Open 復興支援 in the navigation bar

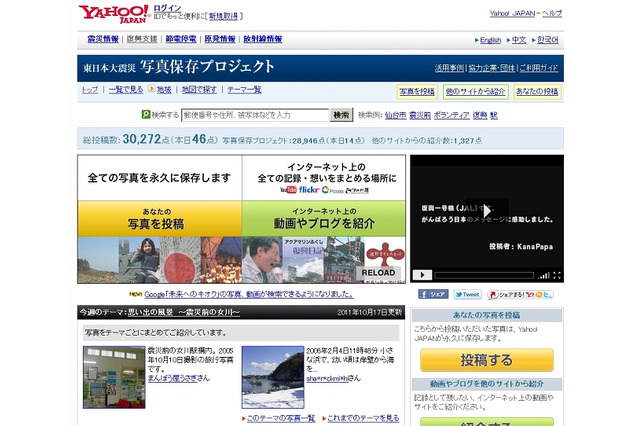[x=142, y=39]
